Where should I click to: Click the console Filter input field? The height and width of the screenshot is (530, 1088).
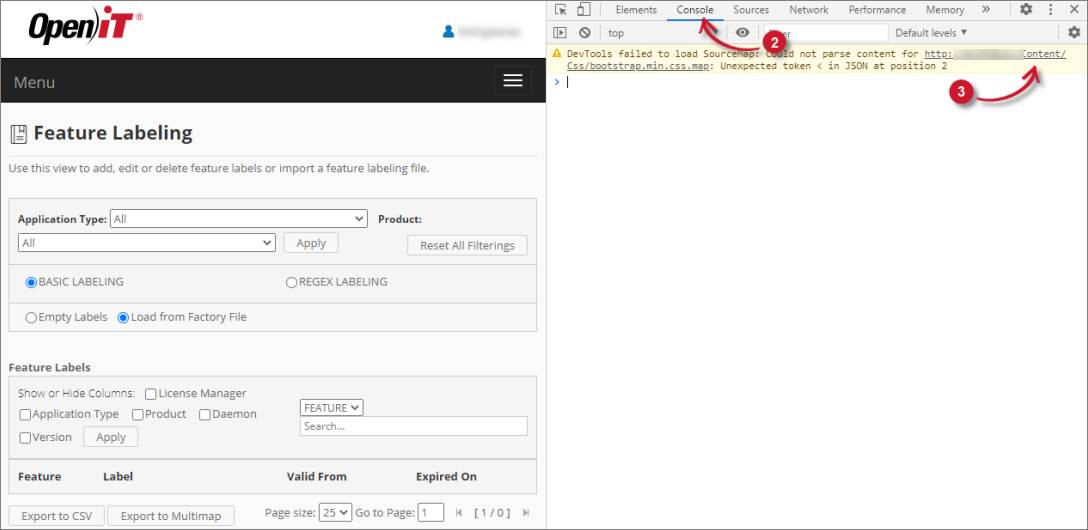tap(826, 33)
